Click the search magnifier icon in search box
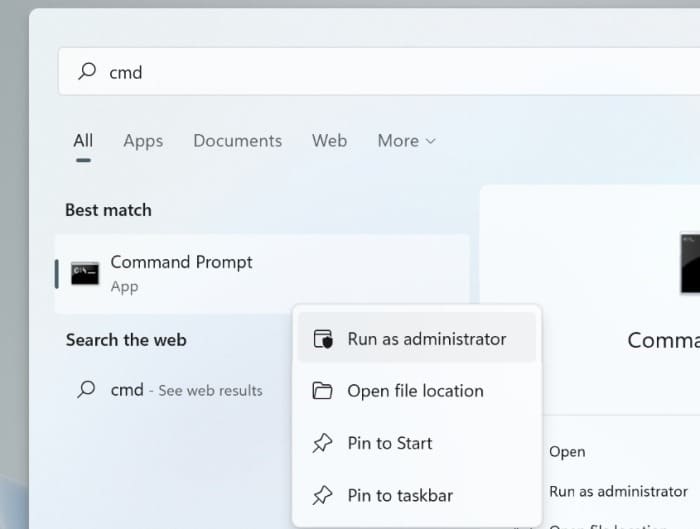Image resolution: width=700 pixels, height=529 pixels. 87,71
